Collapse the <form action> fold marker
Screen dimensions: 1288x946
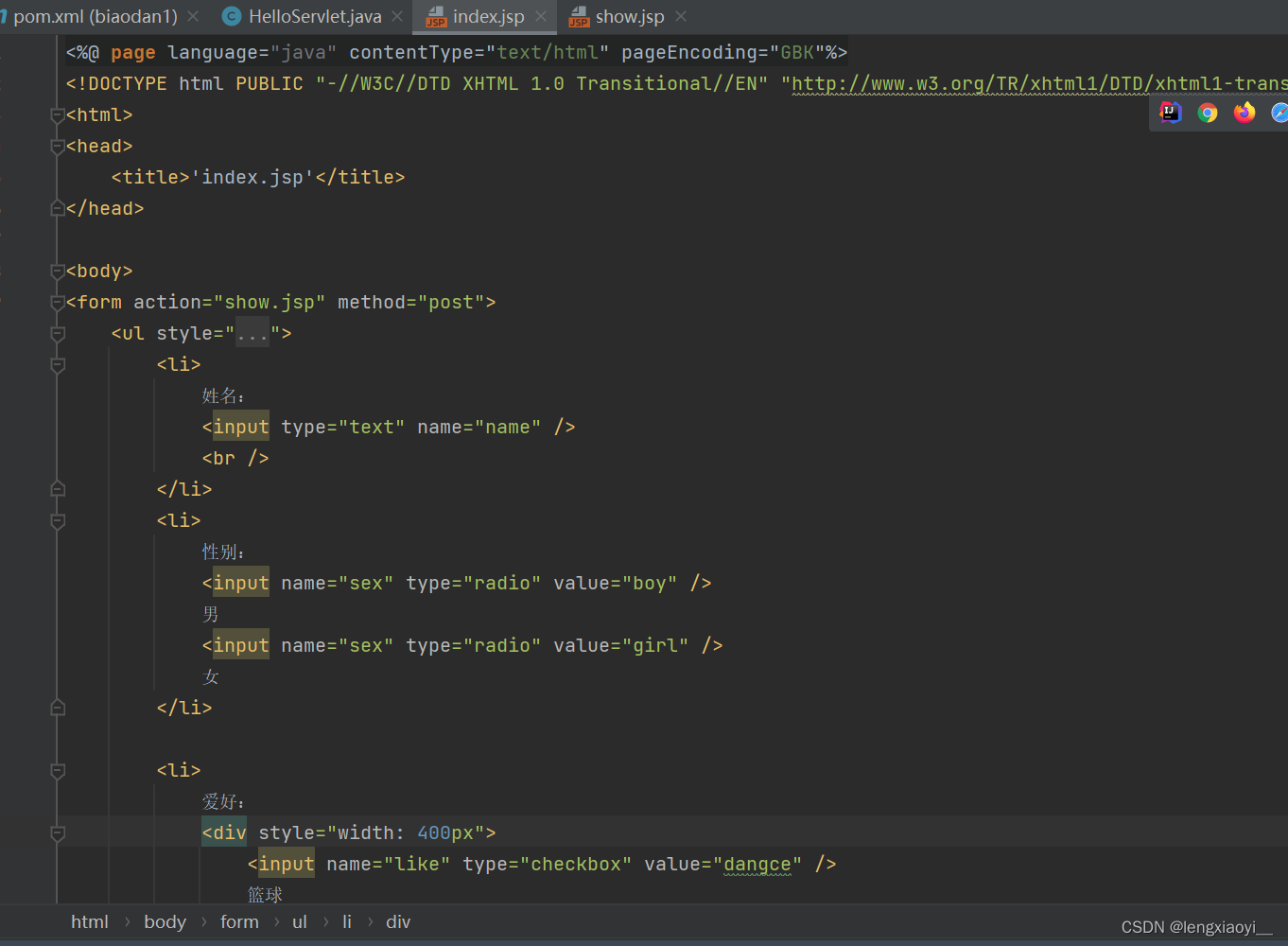pos(57,302)
